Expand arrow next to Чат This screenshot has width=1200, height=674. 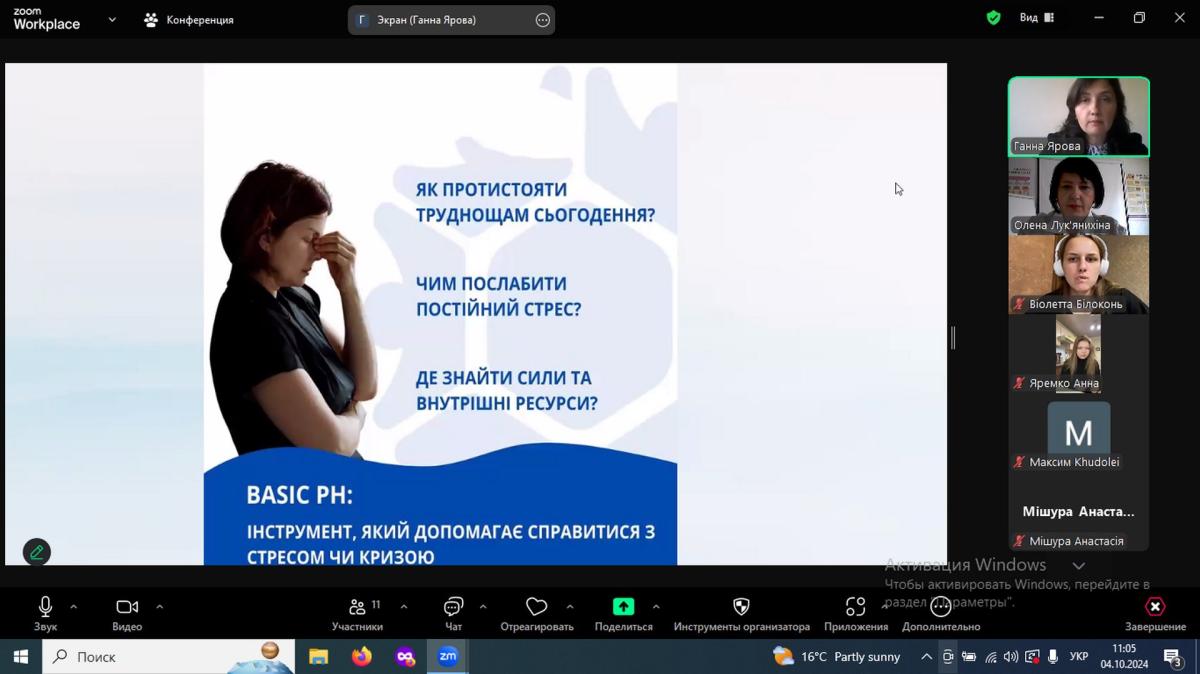click(x=483, y=607)
